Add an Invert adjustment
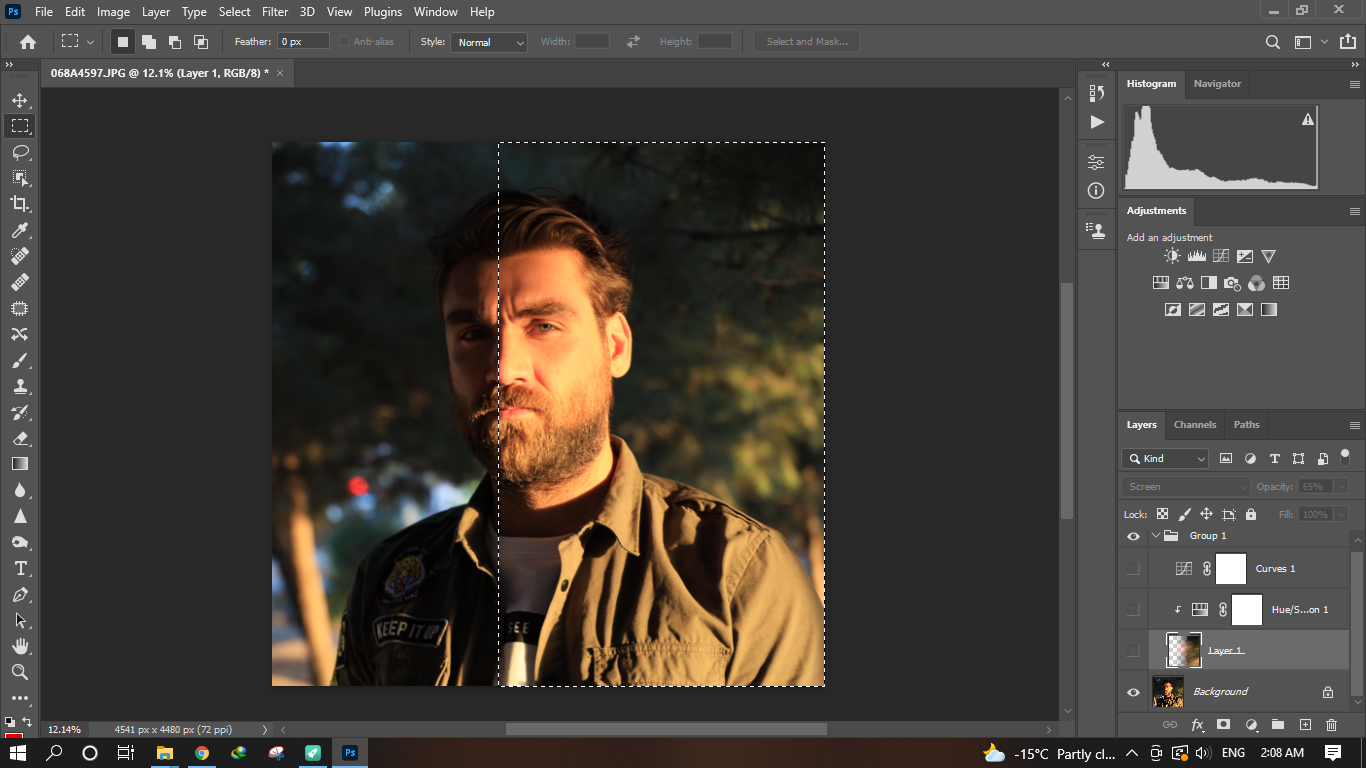This screenshot has height=768, width=1366. point(1173,310)
